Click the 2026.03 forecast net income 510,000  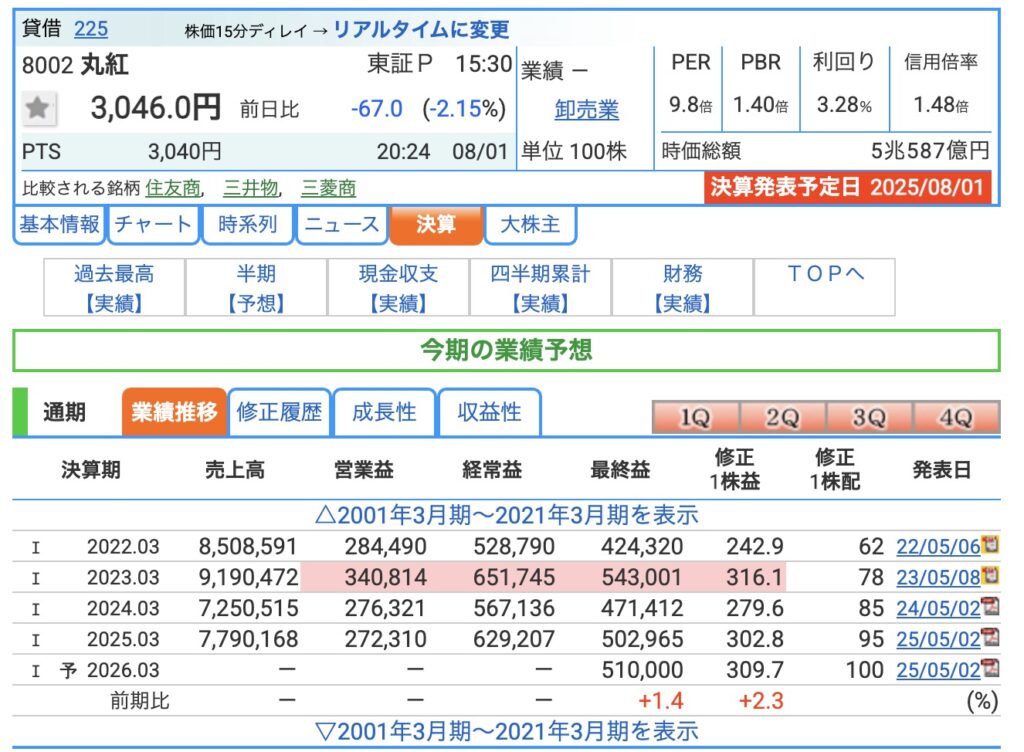(x=642, y=670)
